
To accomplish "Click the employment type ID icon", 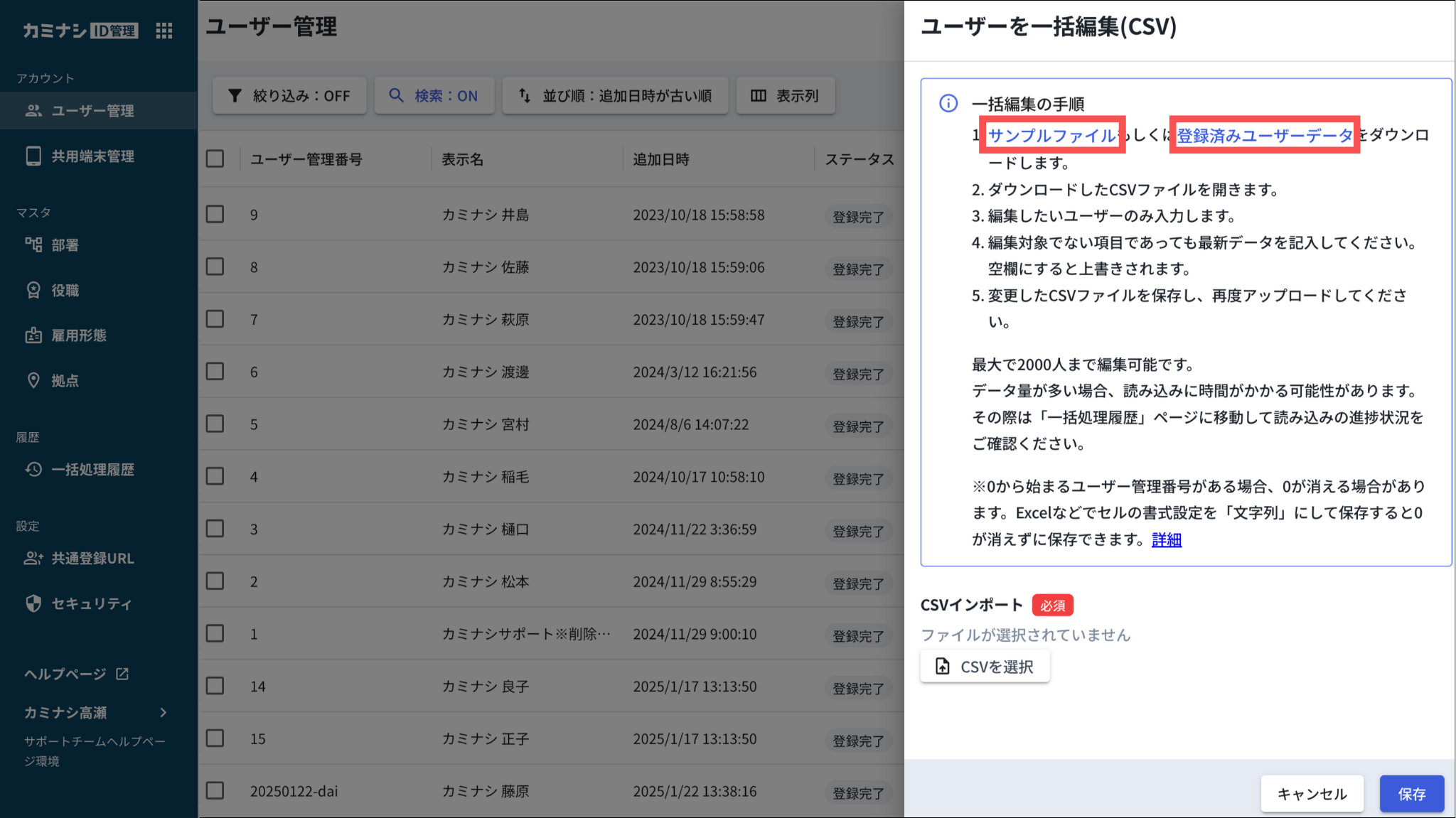I will (x=33, y=335).
